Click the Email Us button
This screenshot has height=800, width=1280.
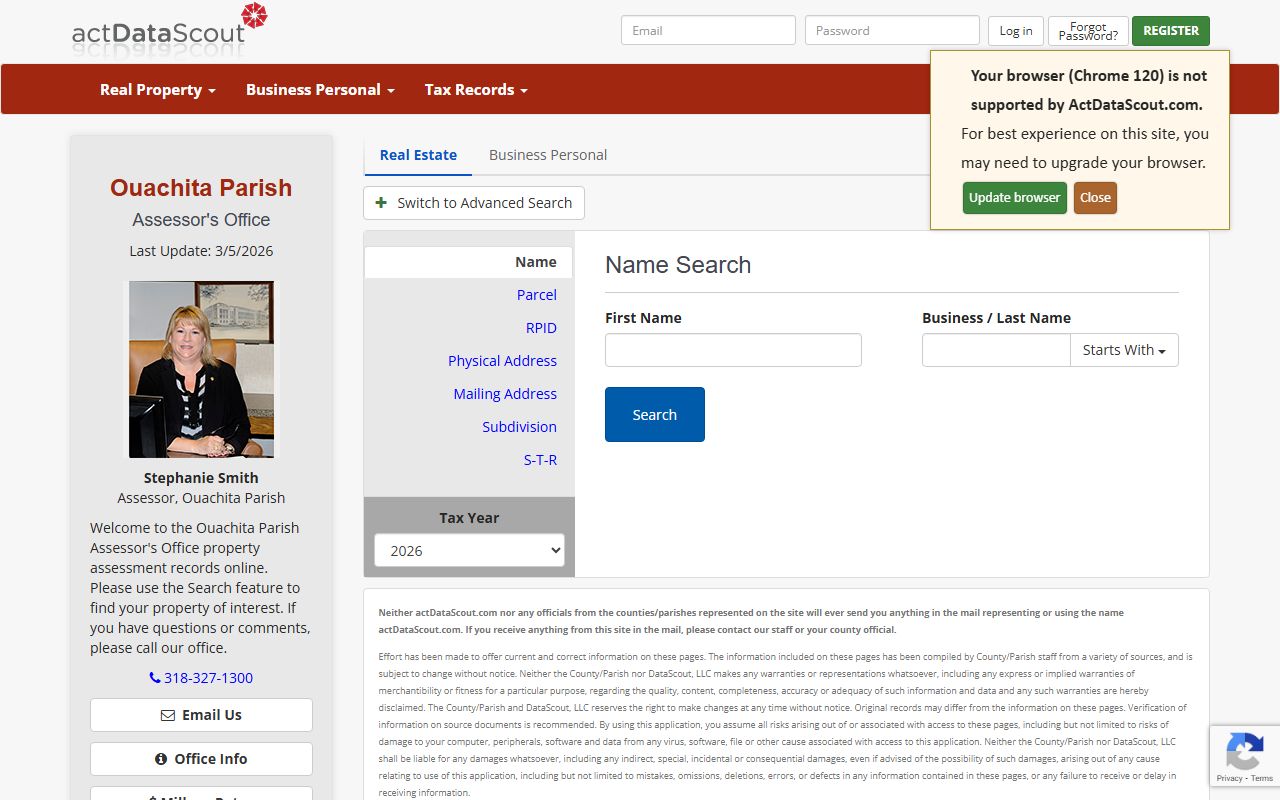pyautogui.click(x=201, y=715)
